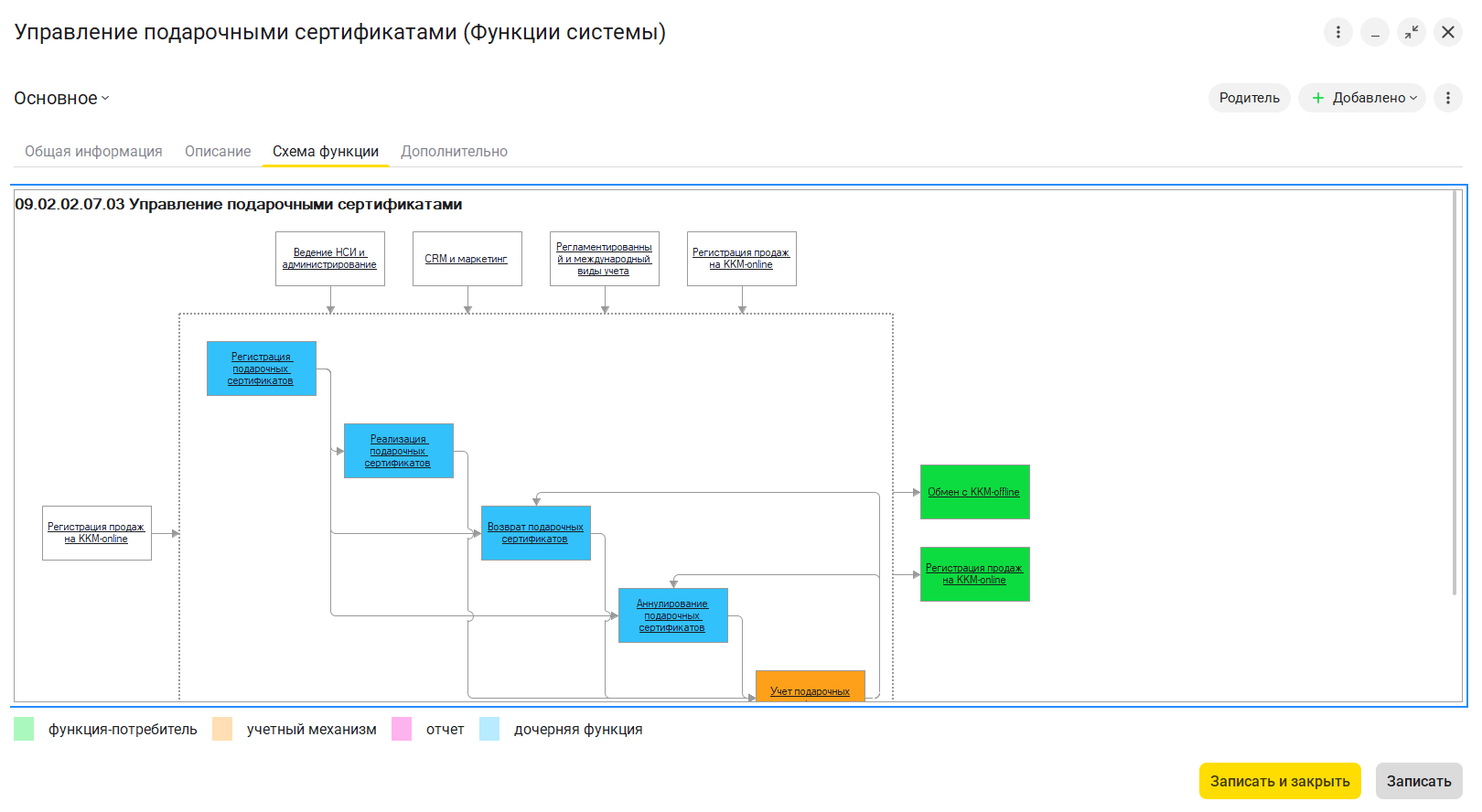The image size is (1482, 812).
Task: Open the title bar three-dot menu
Action: click(x=1337, y=32)
